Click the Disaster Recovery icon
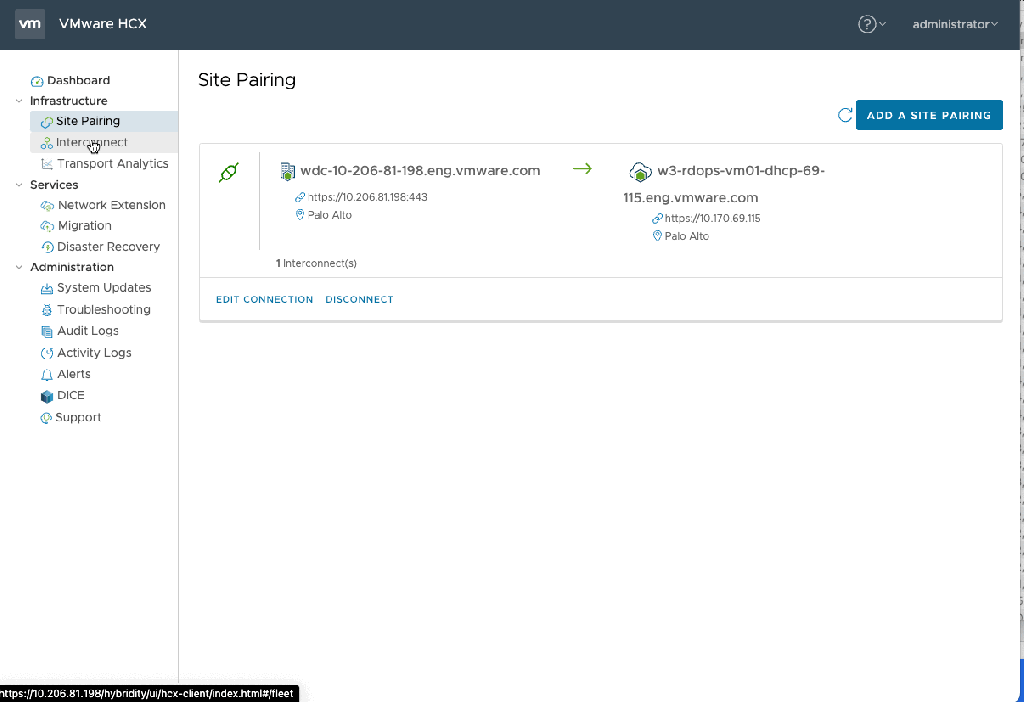Viewport: 1024px width, 702px height. point(47,247)
